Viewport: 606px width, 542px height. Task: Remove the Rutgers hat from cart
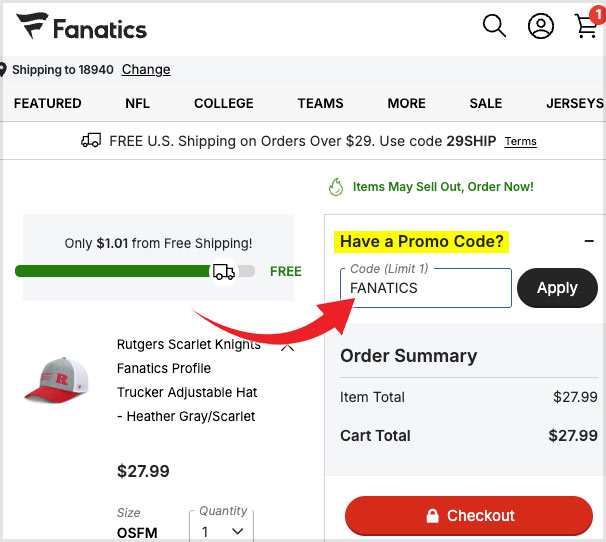(x=287, y=347)
